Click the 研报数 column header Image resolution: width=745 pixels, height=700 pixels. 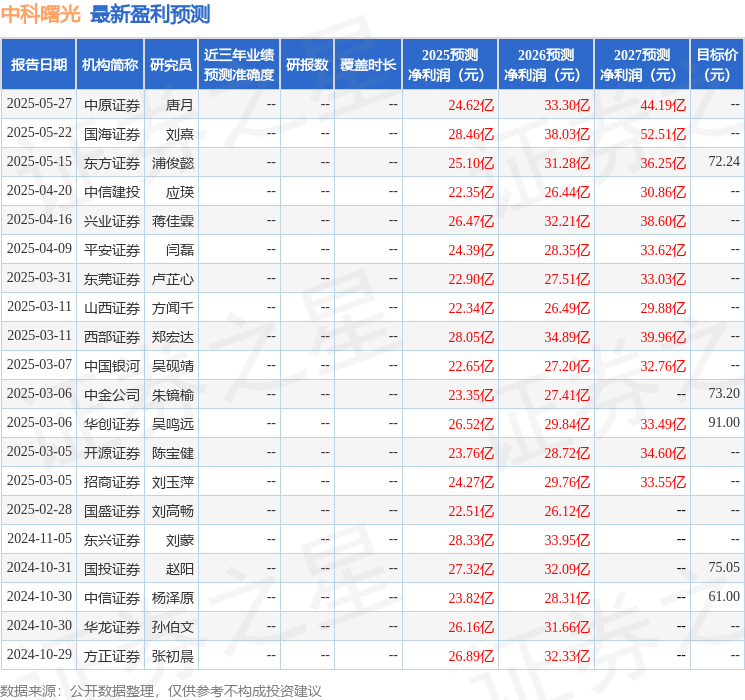click(307, 65)
